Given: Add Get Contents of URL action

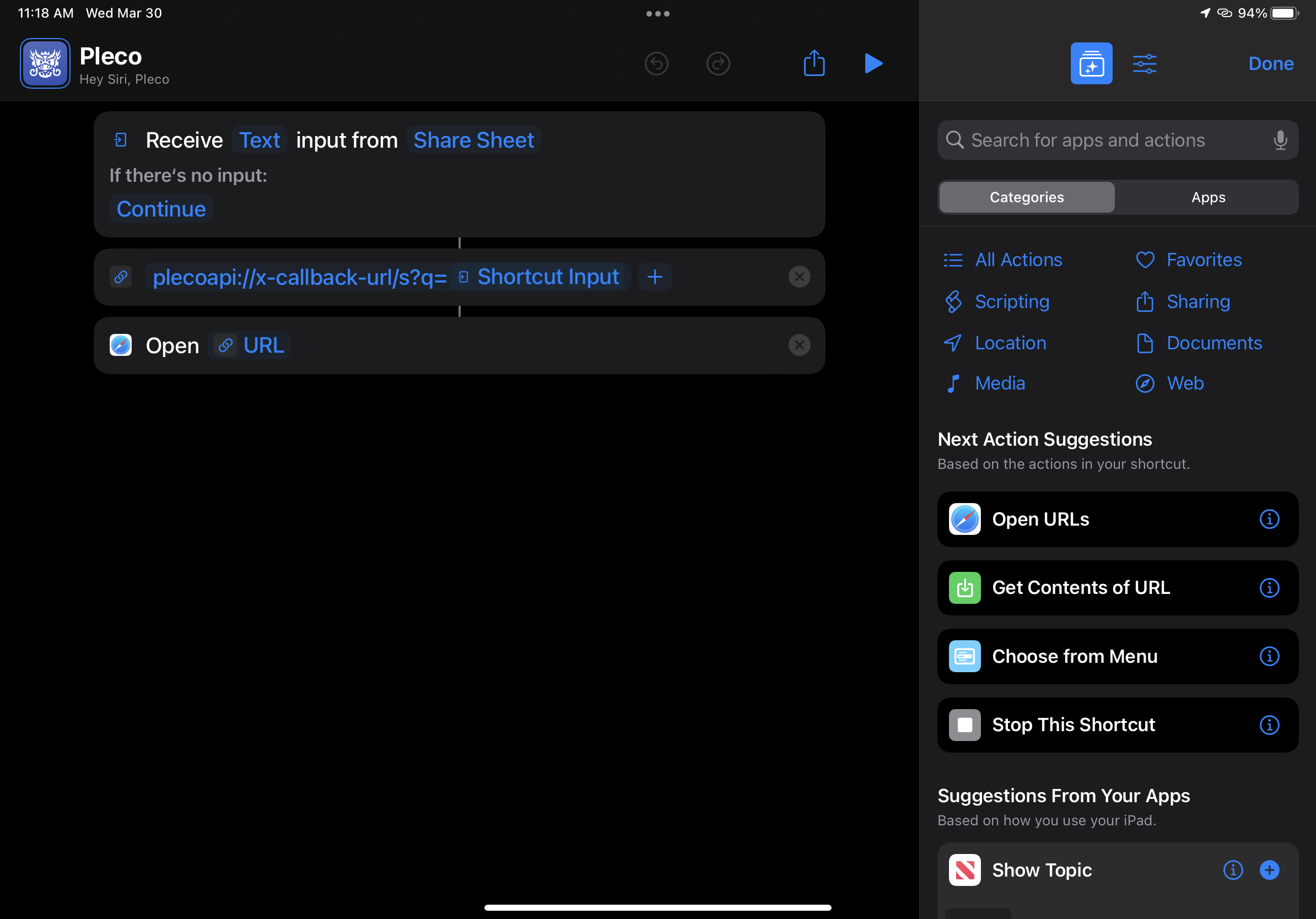Looking at the screenshot, I should tap(1118, 588).
